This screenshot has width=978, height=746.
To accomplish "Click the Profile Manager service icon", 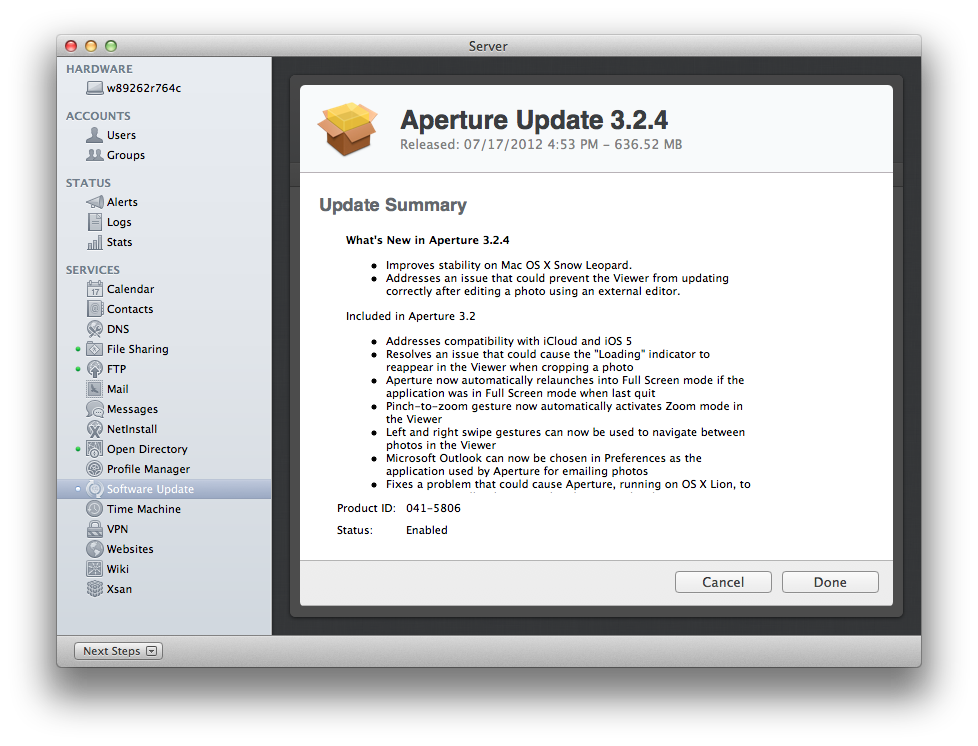I will click(x=95, y=468).
